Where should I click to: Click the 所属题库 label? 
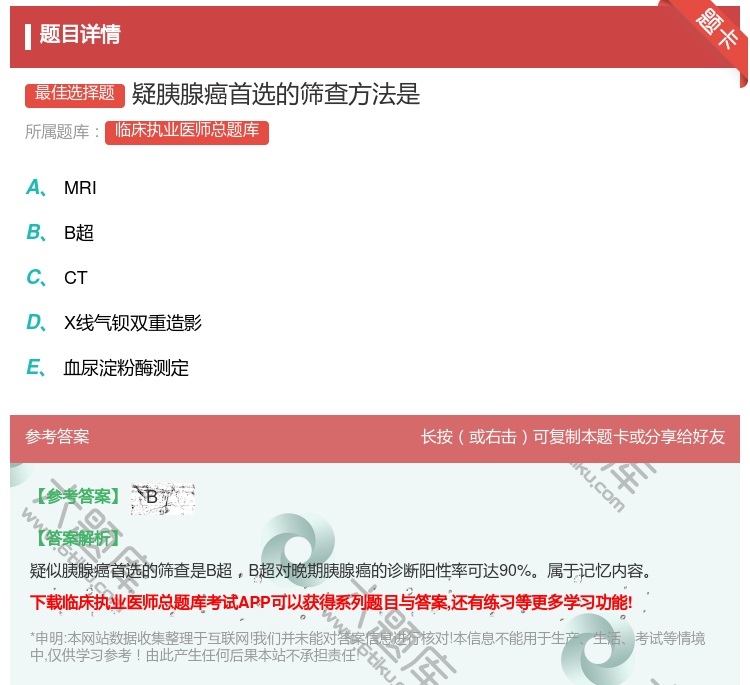point(62,132)
